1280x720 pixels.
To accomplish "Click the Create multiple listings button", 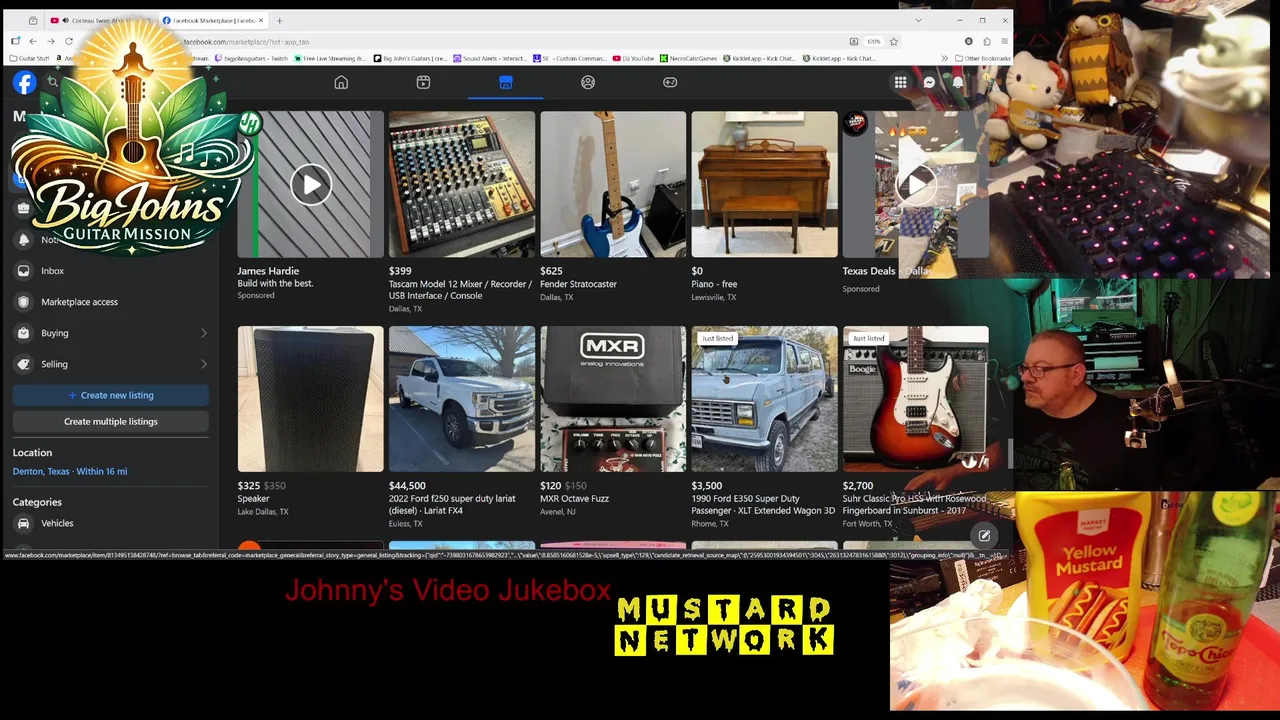I will 111,421.
